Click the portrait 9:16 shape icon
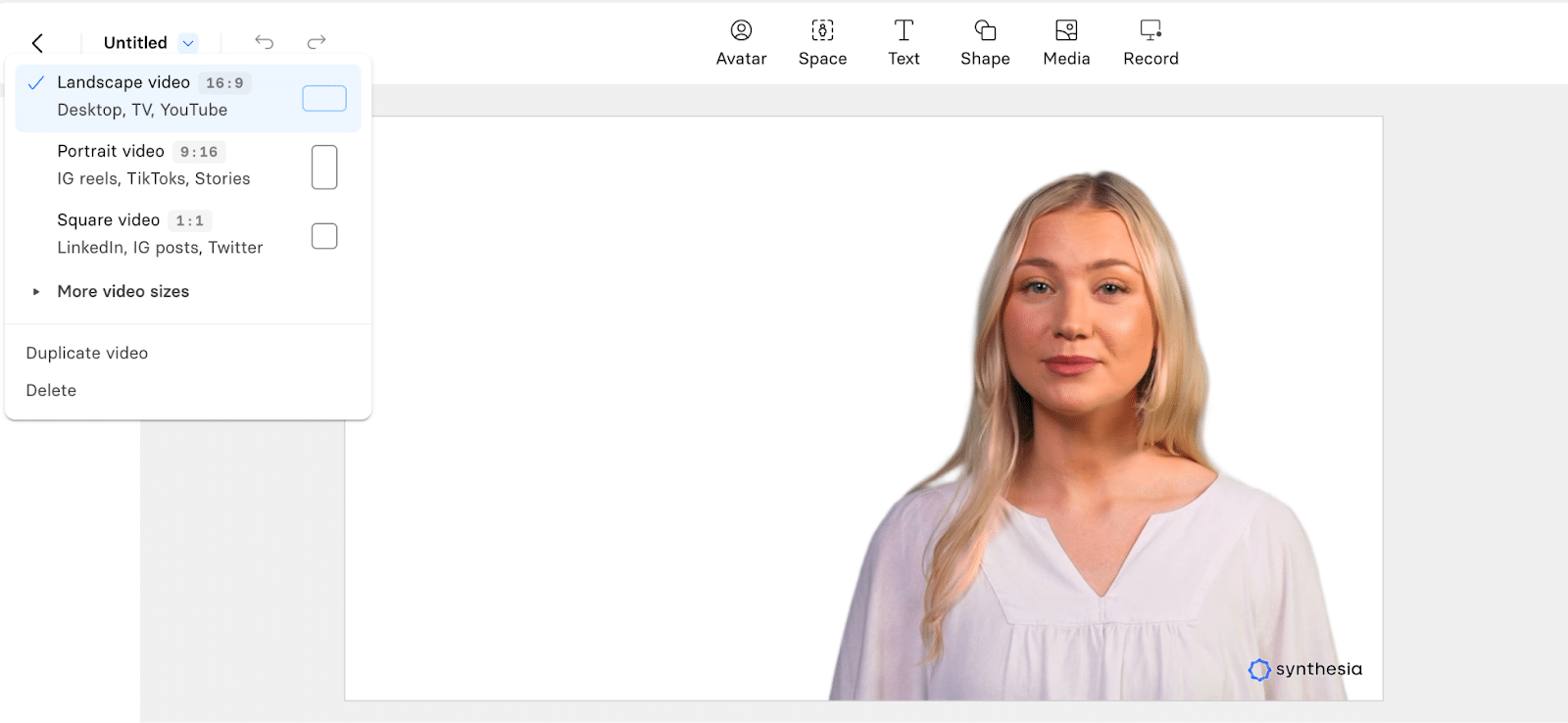Screen dimensions: 1568x723 [x=324, y=167]
